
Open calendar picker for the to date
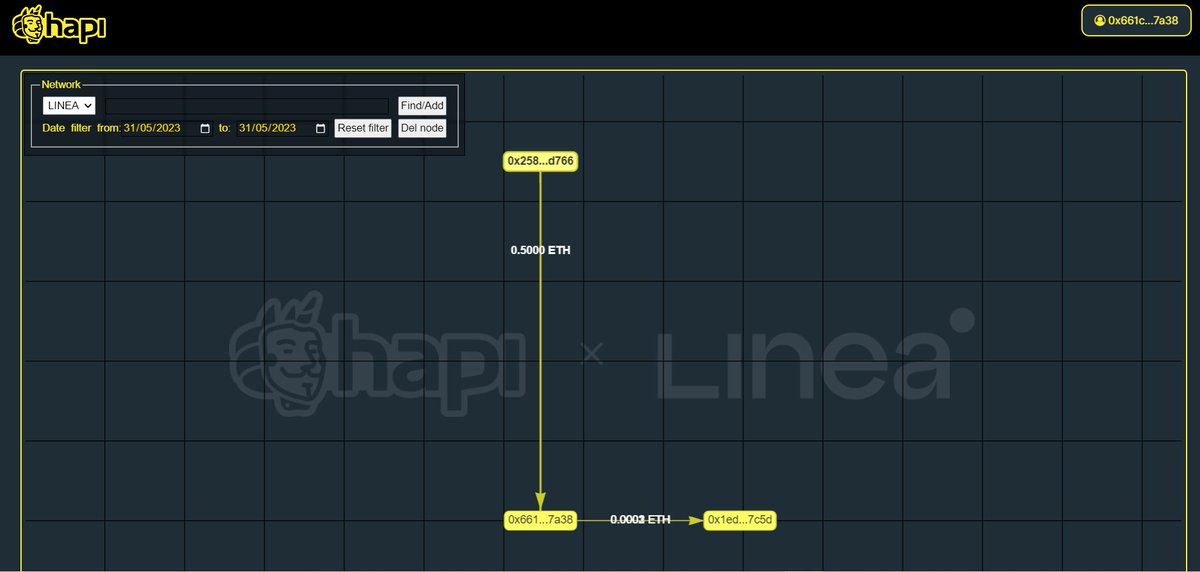click(x=321, y=128)
